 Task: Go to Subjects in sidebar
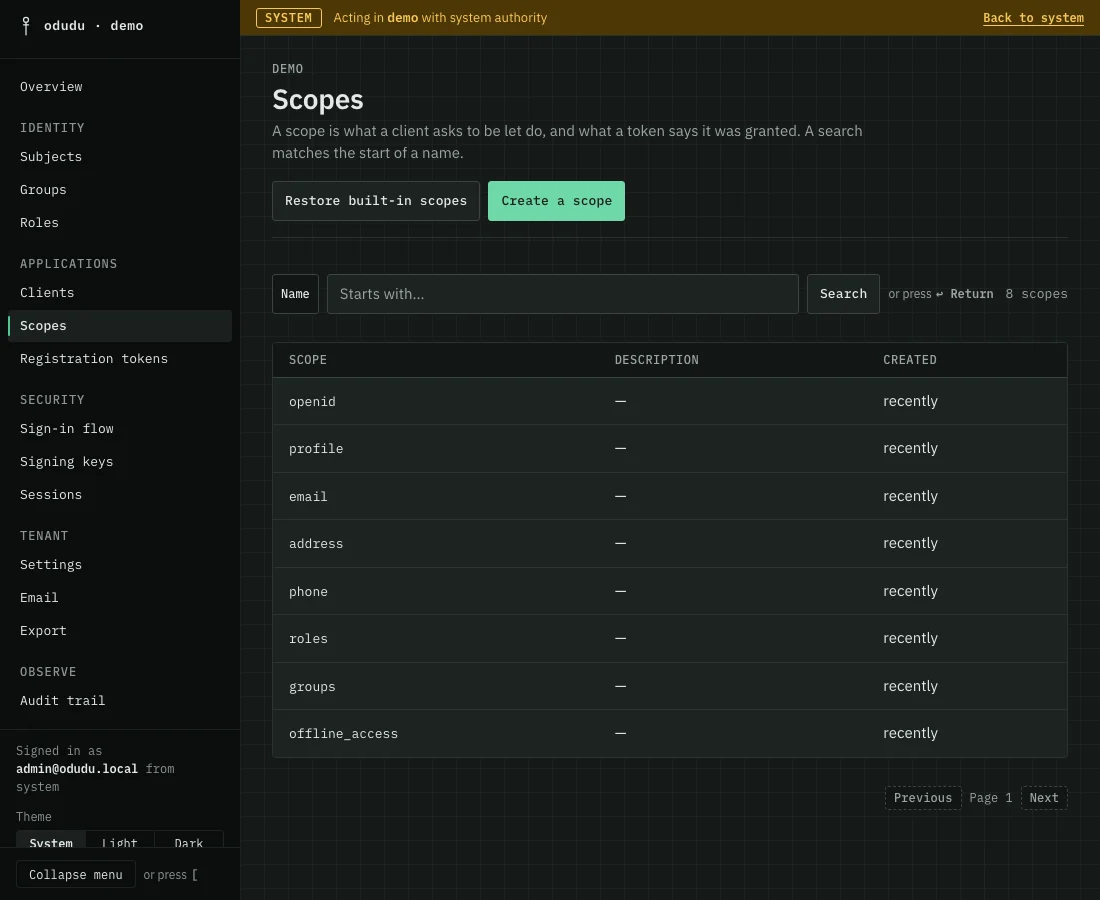pos(120,157)
